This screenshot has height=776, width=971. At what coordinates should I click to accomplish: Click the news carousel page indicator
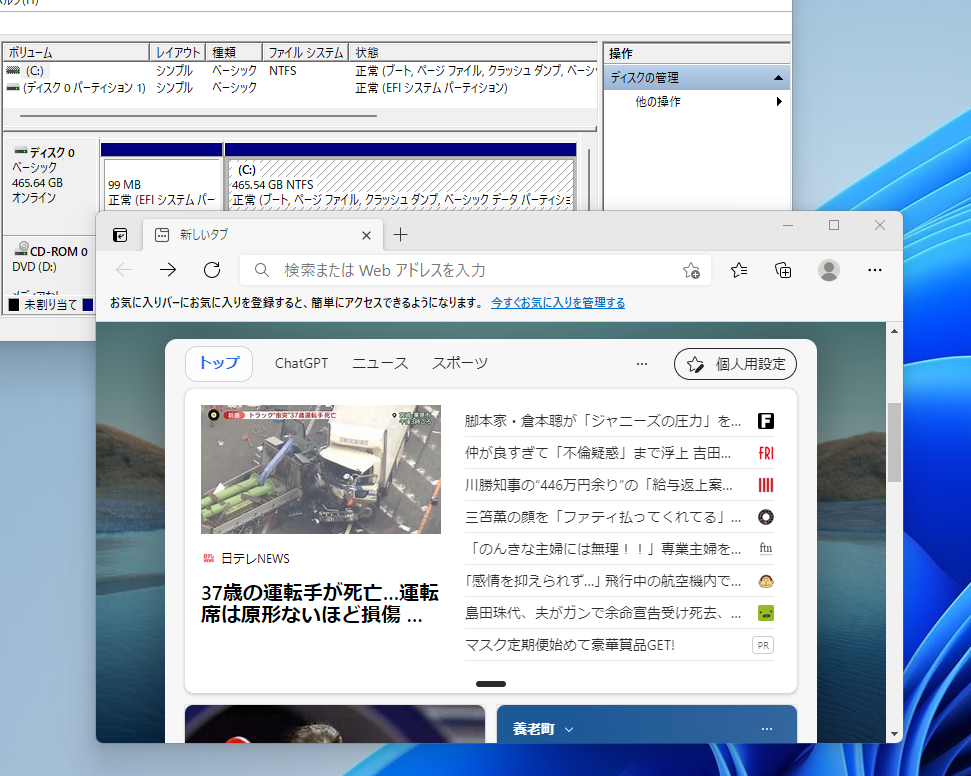click(491, 684)
